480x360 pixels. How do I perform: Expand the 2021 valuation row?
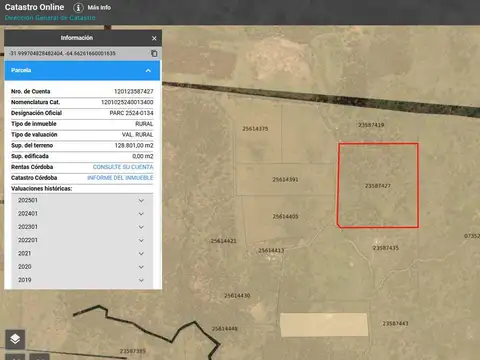tap(82, 254)
